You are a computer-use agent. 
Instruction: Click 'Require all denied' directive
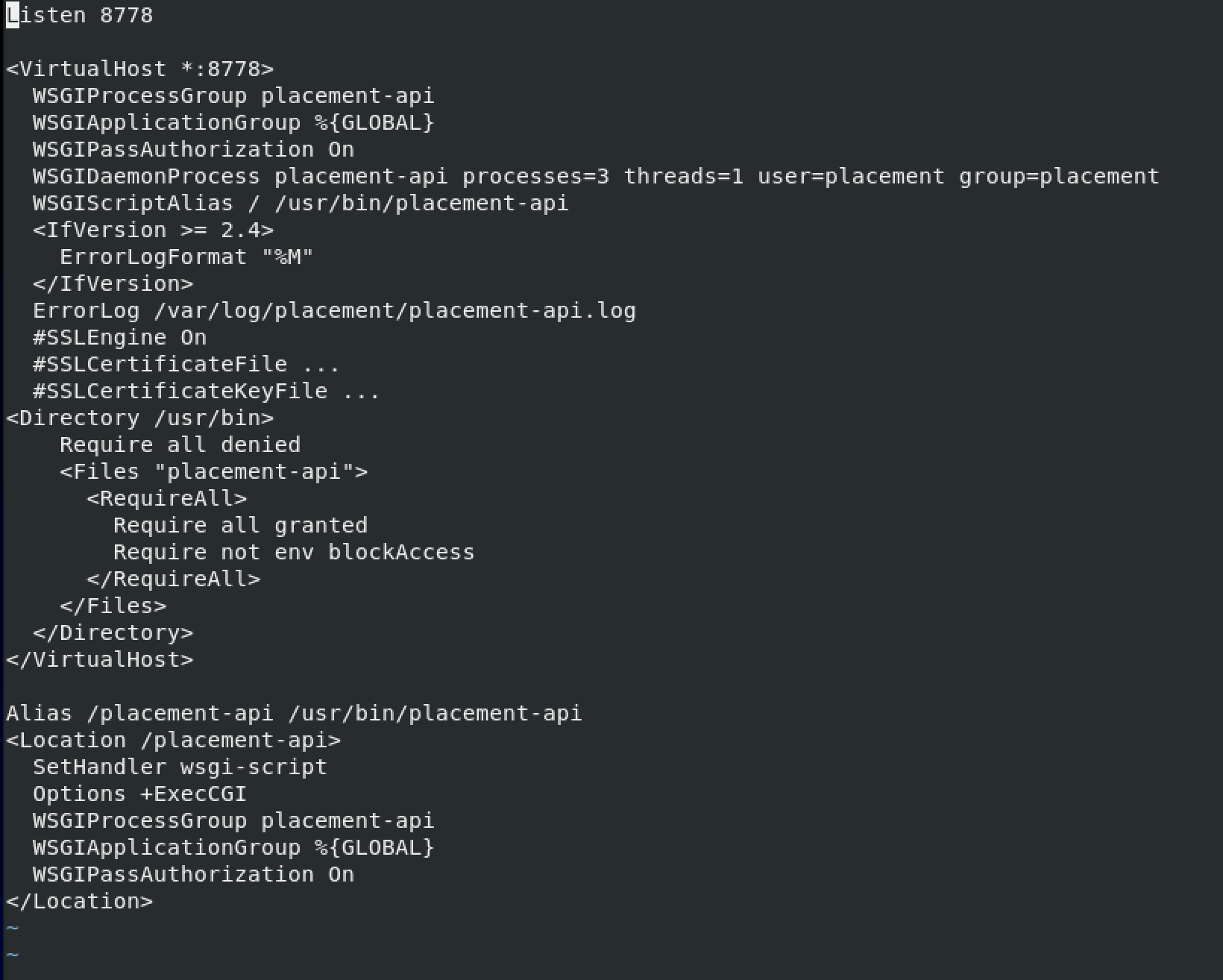180,445
